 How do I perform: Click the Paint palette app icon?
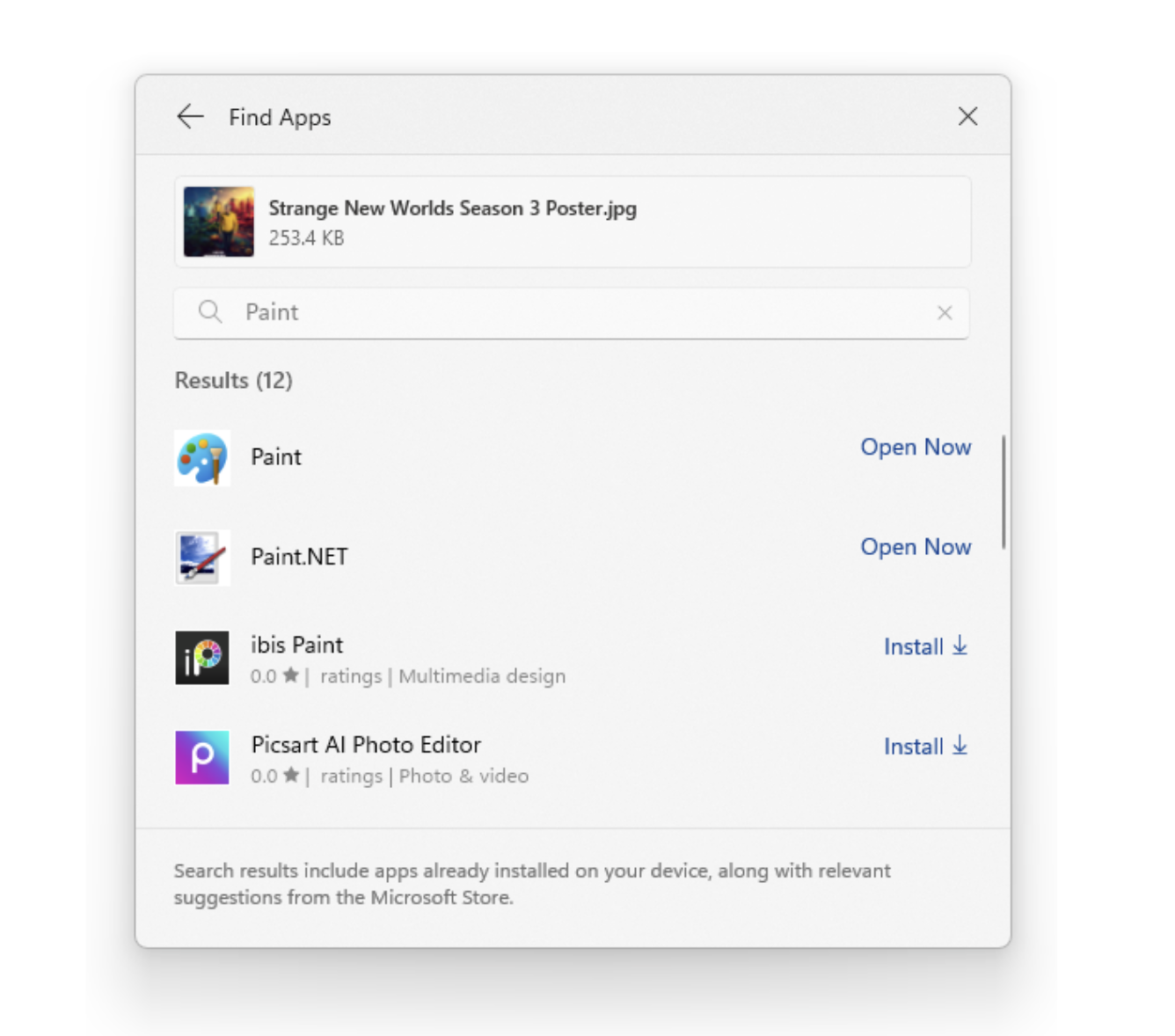202,457
